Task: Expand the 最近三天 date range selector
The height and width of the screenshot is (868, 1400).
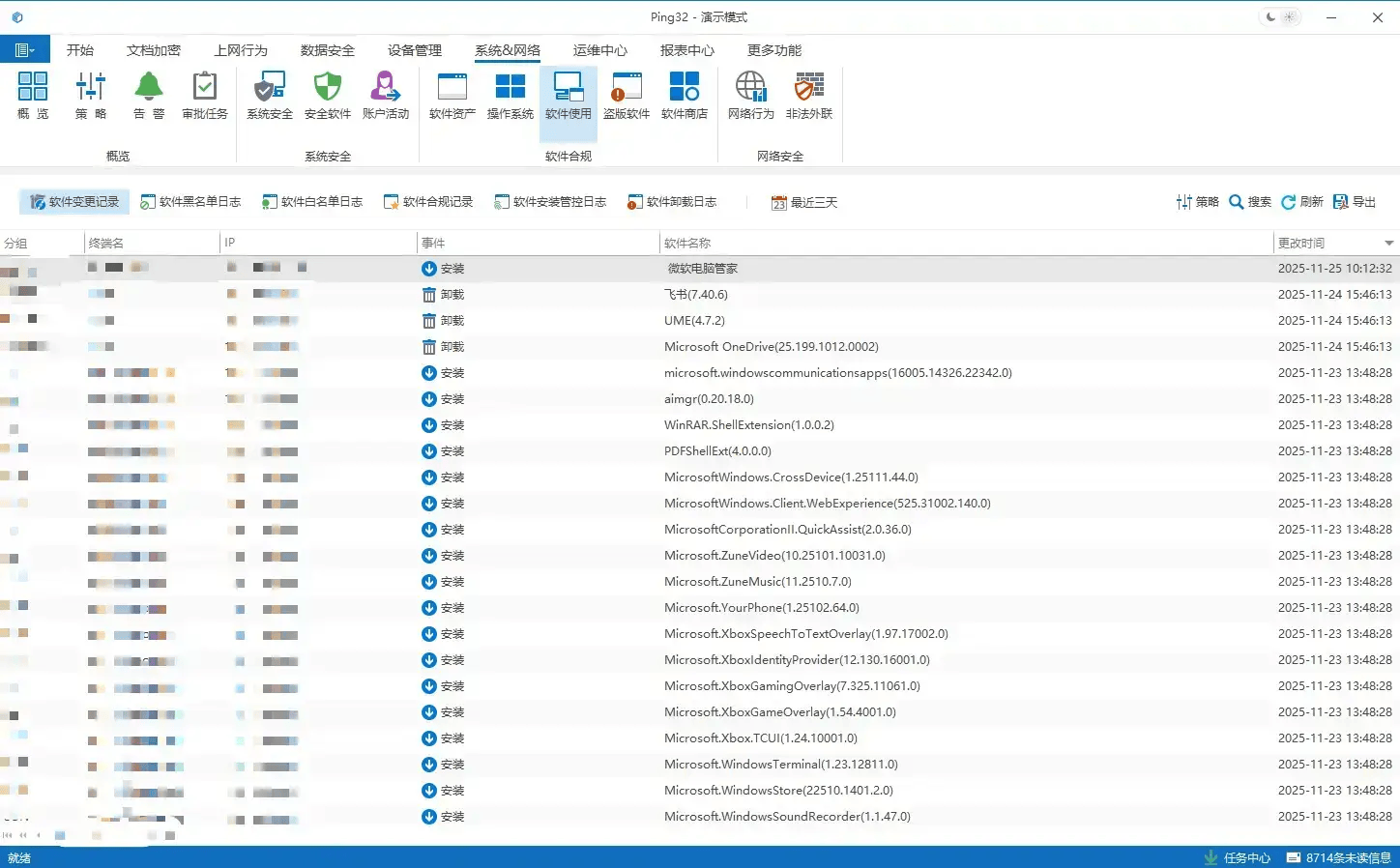Action: point(804,202)
